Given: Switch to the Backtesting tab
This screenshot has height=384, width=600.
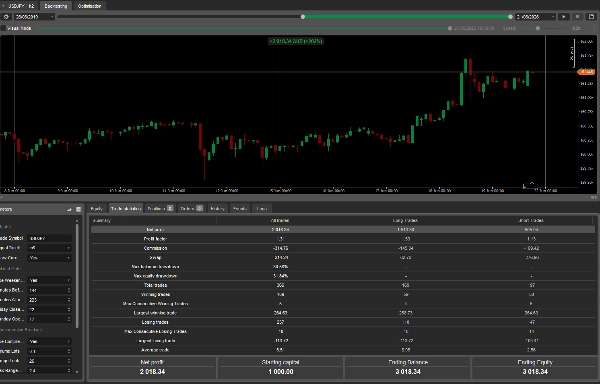Looking at the screenshot, I should coord(56,6).
